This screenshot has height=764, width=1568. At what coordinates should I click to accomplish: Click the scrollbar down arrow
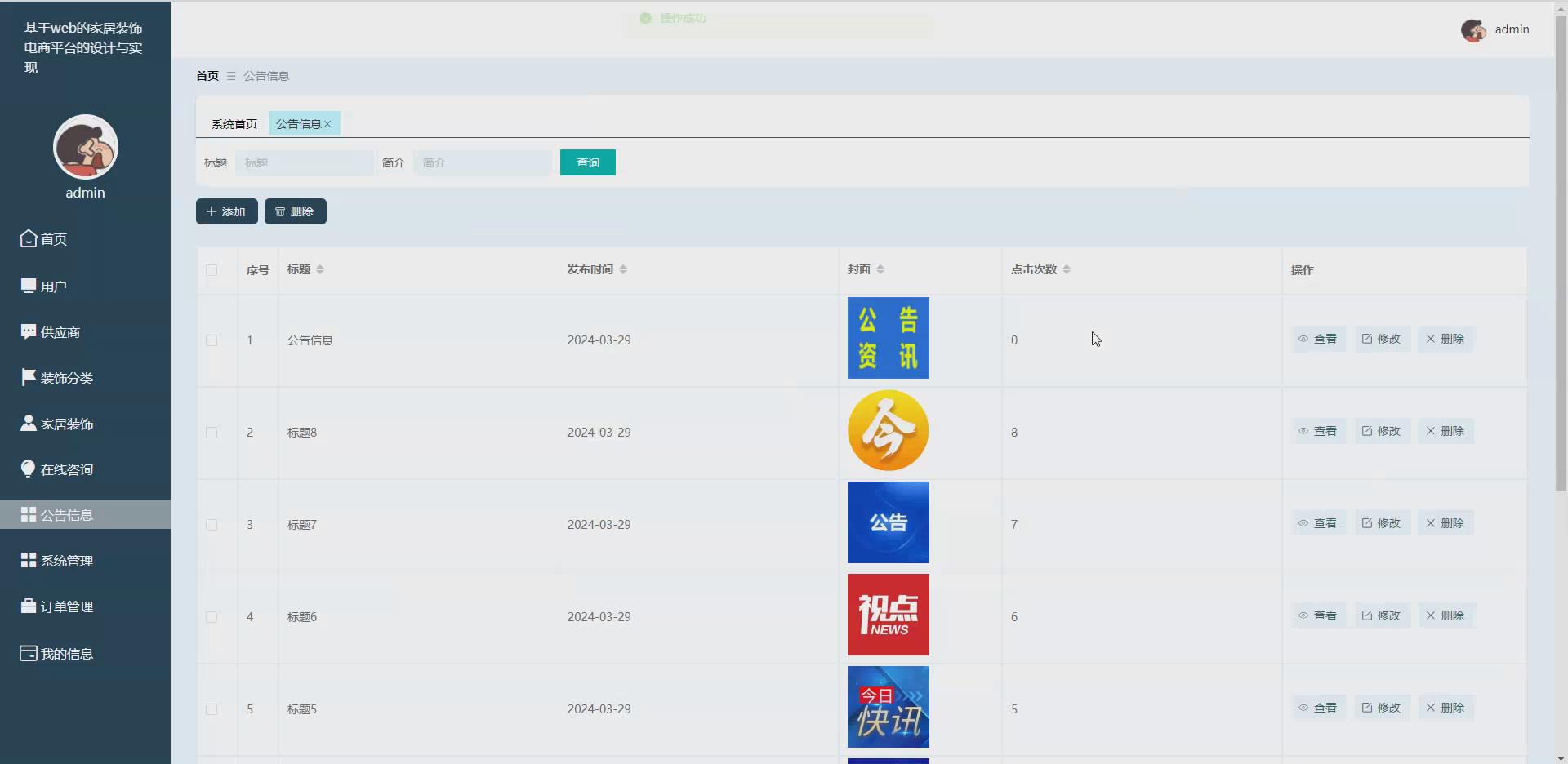coord(1561,758)
